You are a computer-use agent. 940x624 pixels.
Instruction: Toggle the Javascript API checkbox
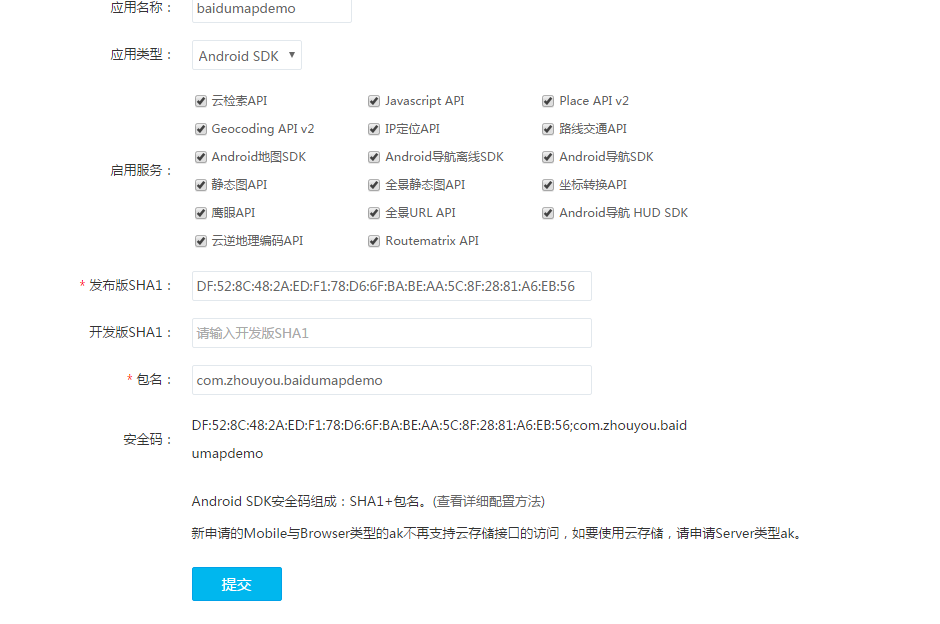(374, 101)
